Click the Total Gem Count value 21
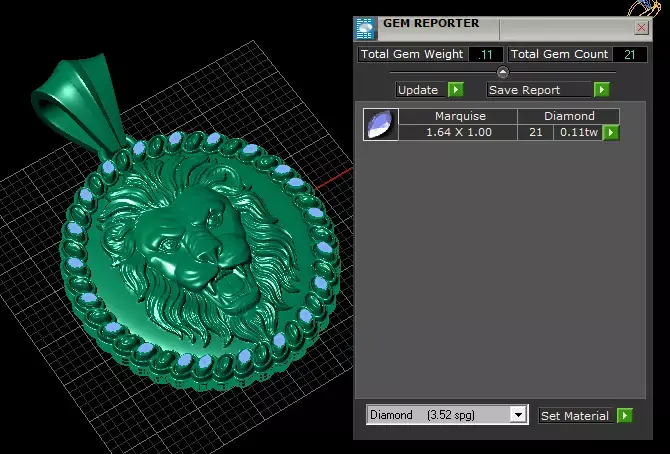Image resolution: width=670 pixels, height=454 pixels. tap(629, 54)
